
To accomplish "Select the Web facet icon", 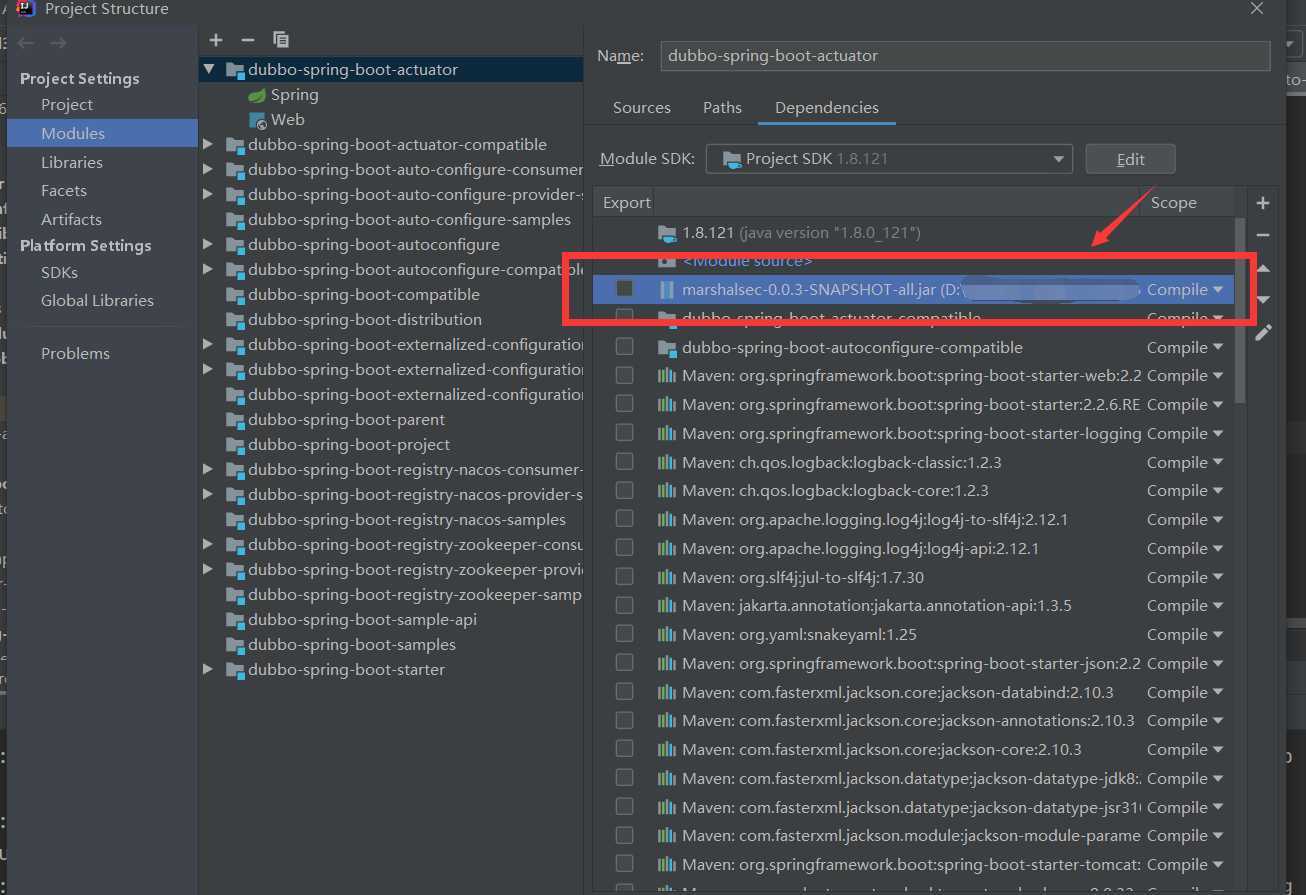I will (257, 120).
